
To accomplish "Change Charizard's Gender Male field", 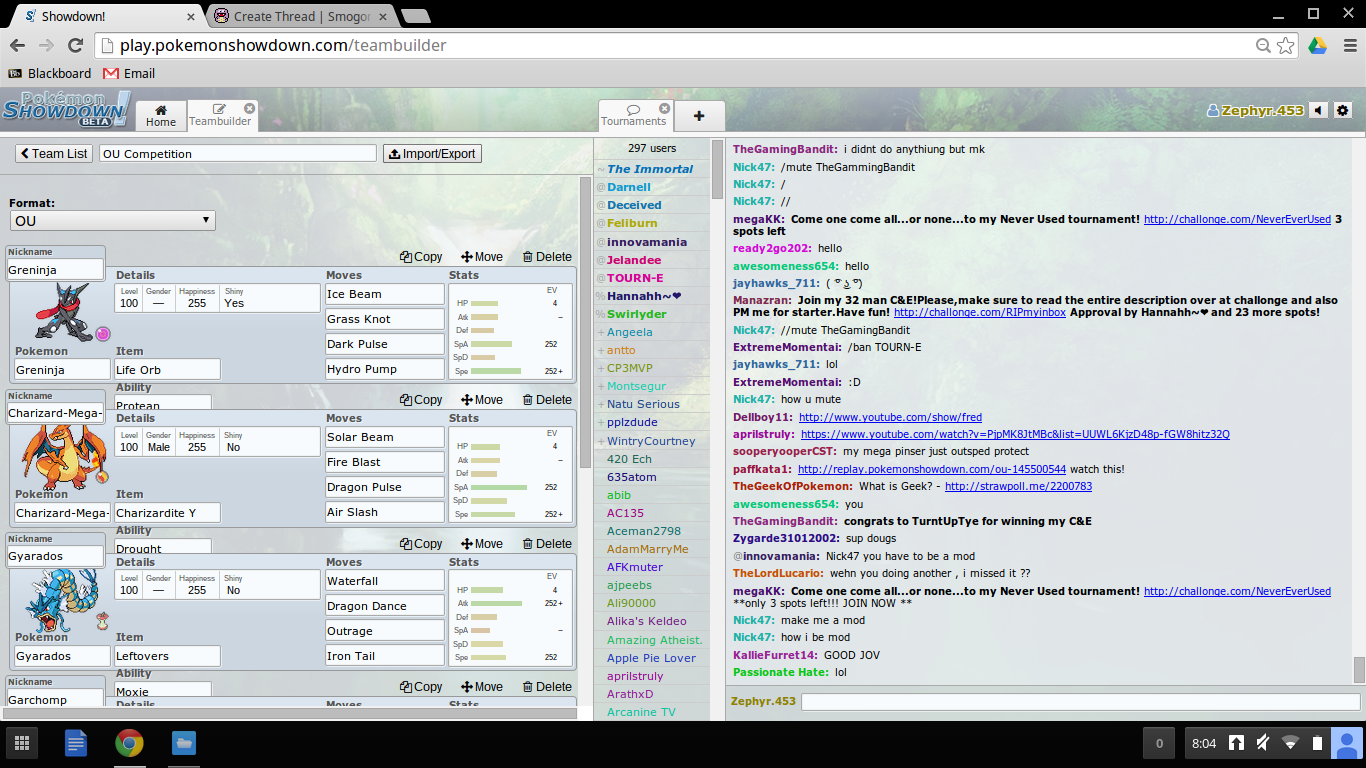I will tap(158, 447).
